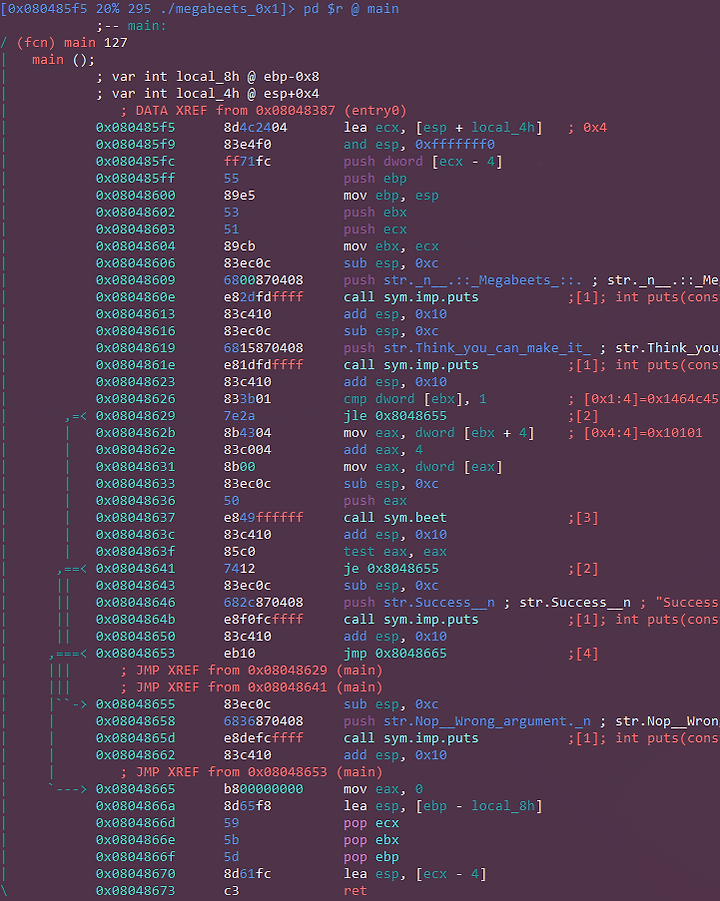Click the 'mov eax, 0' instruction
Image resolution: width=720 pixels, height=901 pixels.
(383, 789)
